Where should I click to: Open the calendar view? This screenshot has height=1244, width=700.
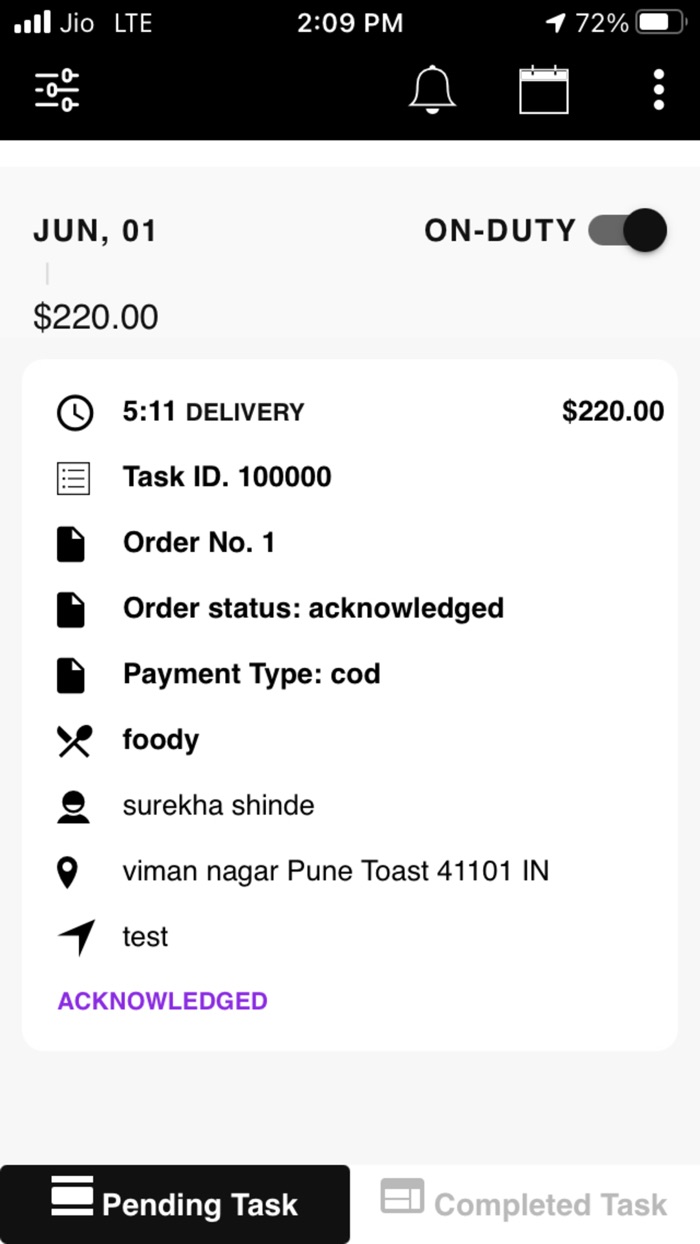coord(545,89)
